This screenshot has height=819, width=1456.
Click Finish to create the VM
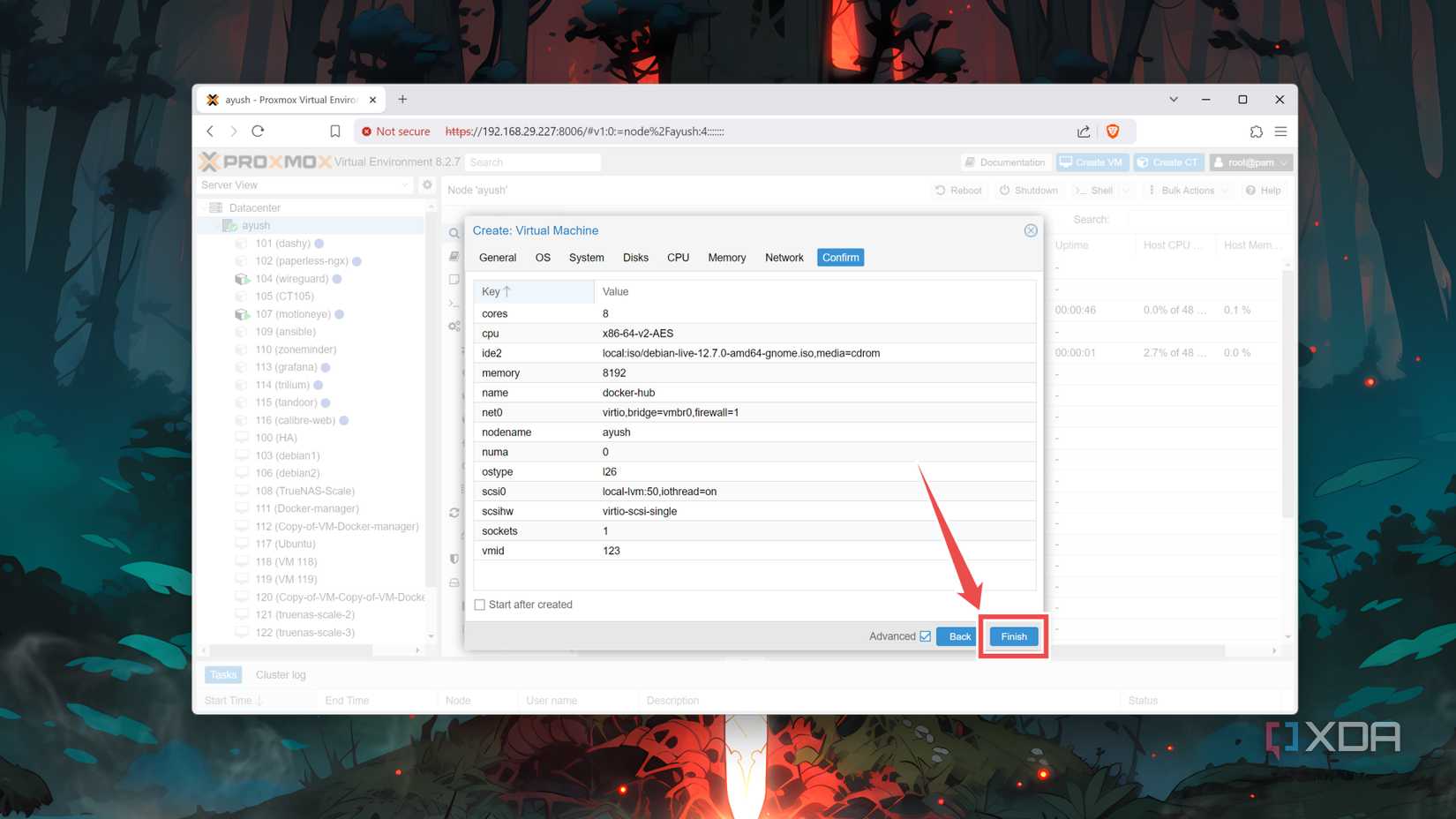pos(1012,635)
